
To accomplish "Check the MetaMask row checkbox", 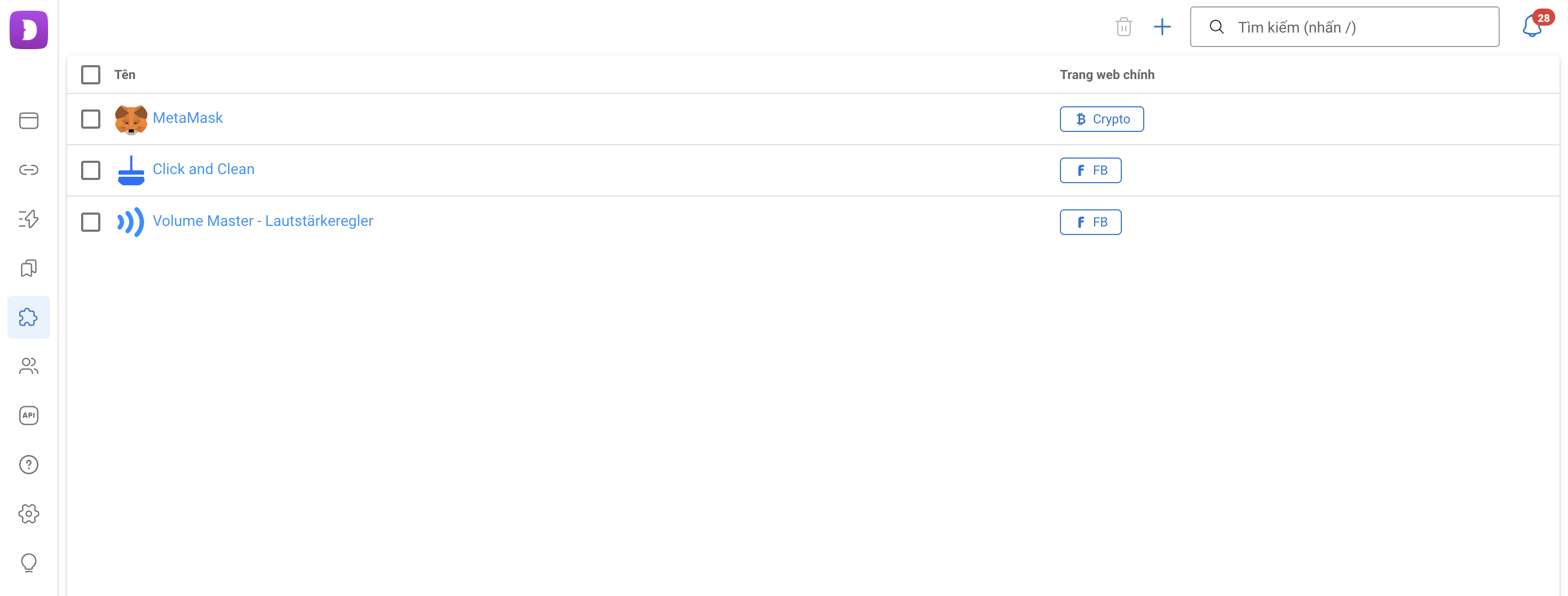I will pyautogui.click(x=91, y=119).
